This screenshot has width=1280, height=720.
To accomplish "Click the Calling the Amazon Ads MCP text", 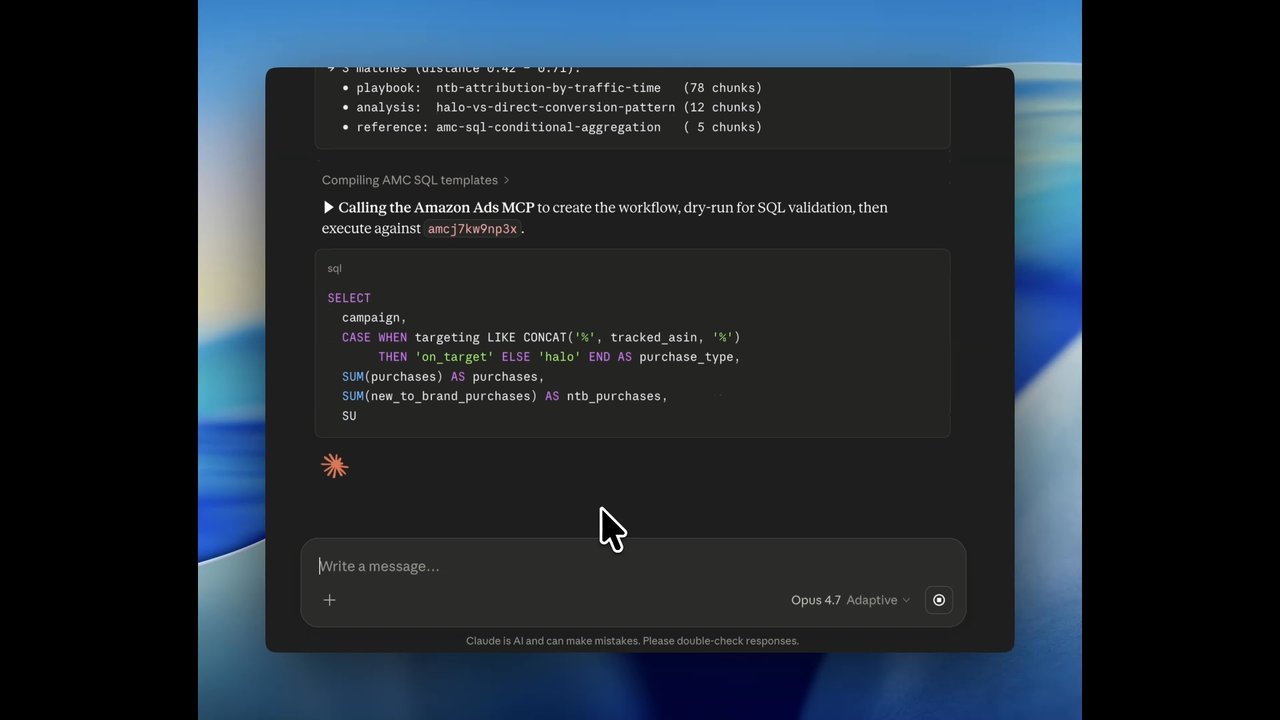I will pos(436,208).
